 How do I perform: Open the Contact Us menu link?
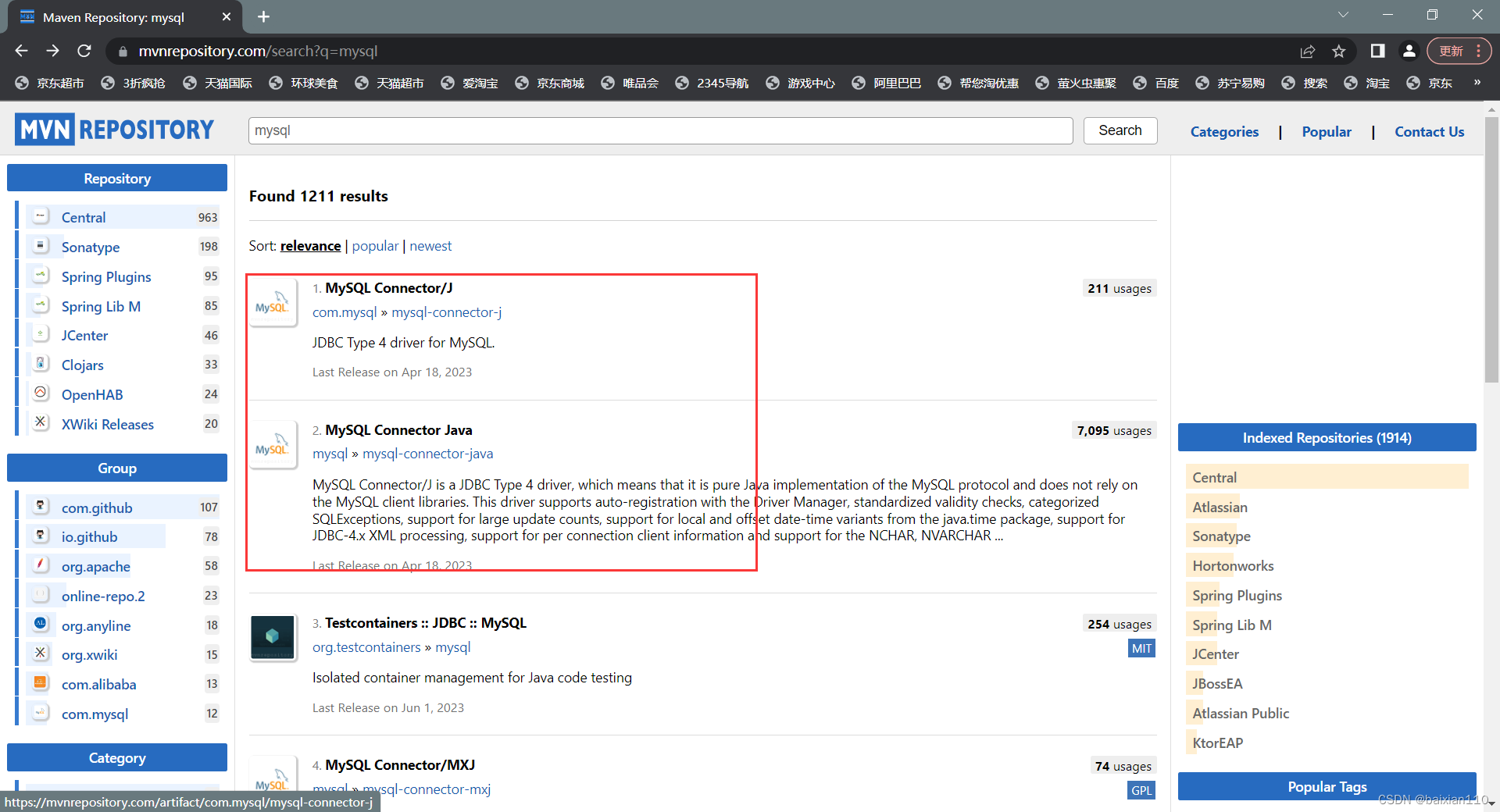coord(1429,132)
